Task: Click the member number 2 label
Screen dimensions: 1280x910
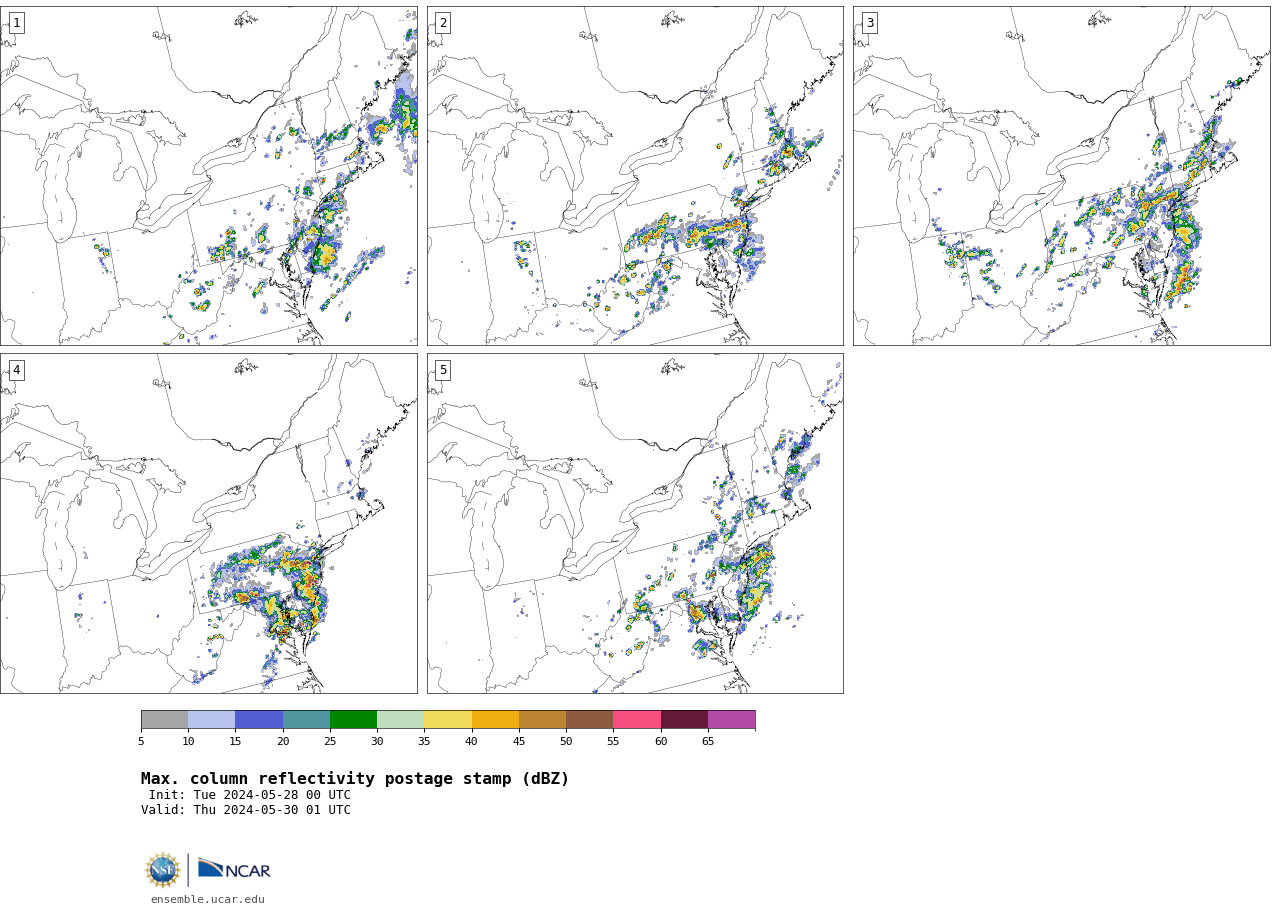Action: point(443,23)
